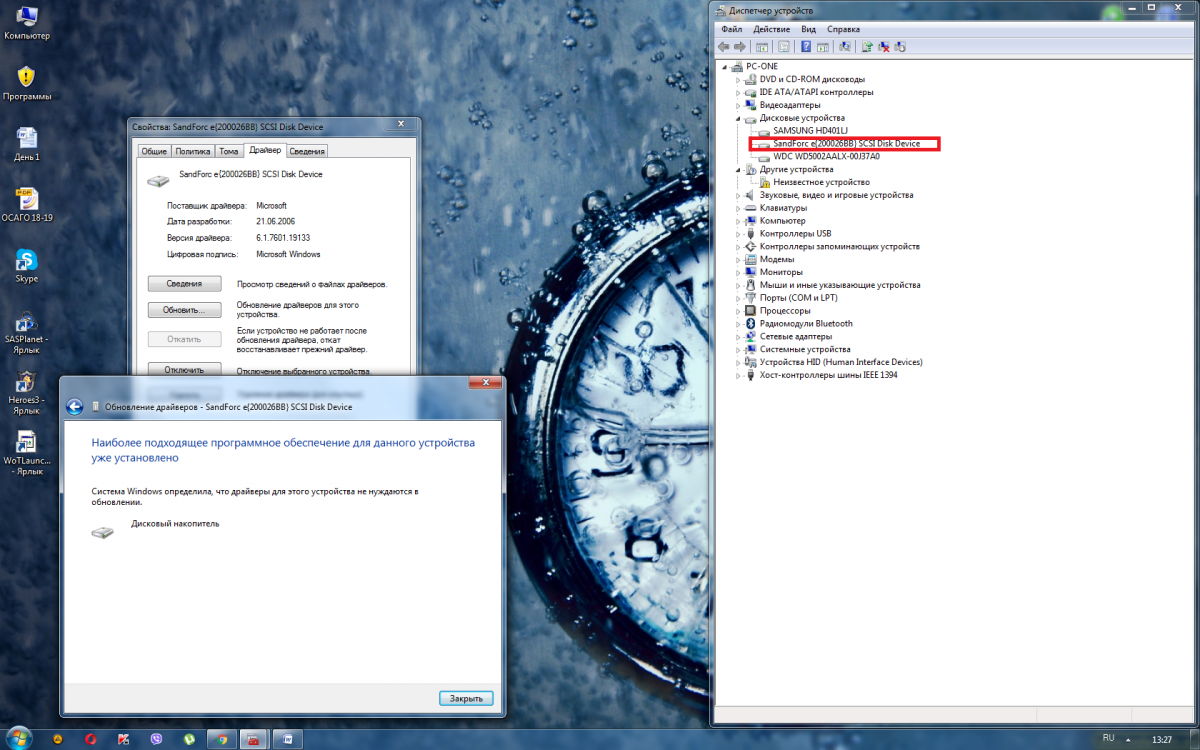Switch to Chrome from the taskbar
The image size is (1200, 750).
click(x=221, y=740)
